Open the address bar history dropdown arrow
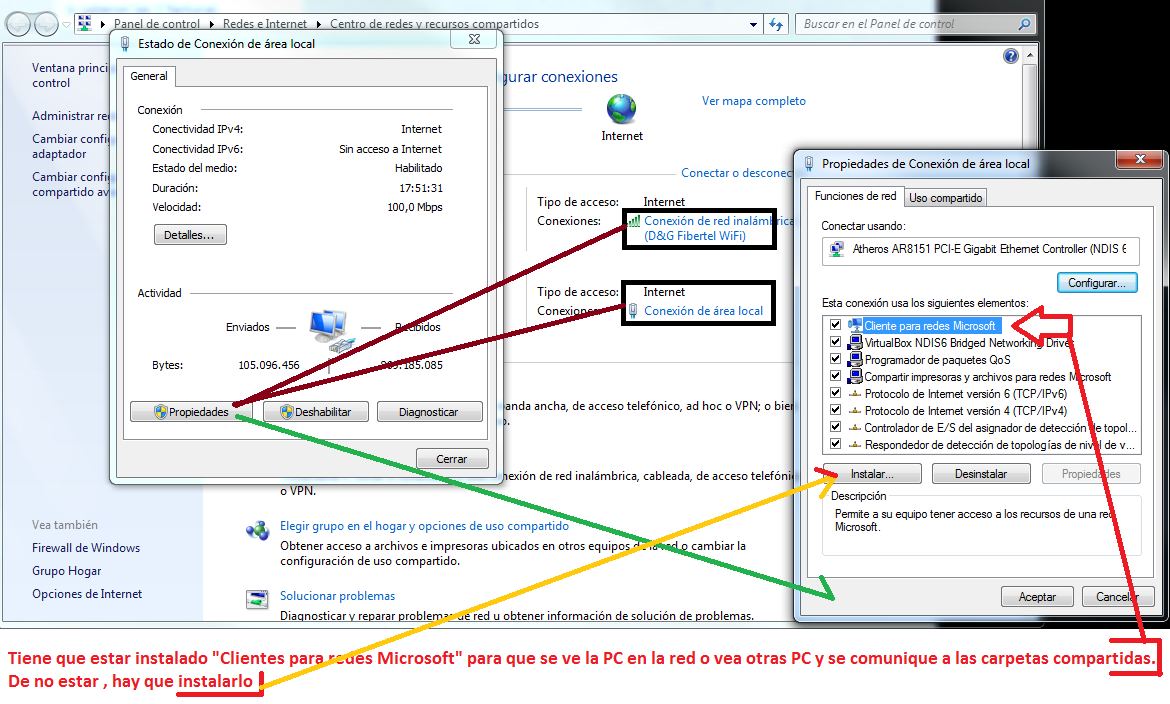The height and width of the screenshot is (704, 1170). [753, 24]
